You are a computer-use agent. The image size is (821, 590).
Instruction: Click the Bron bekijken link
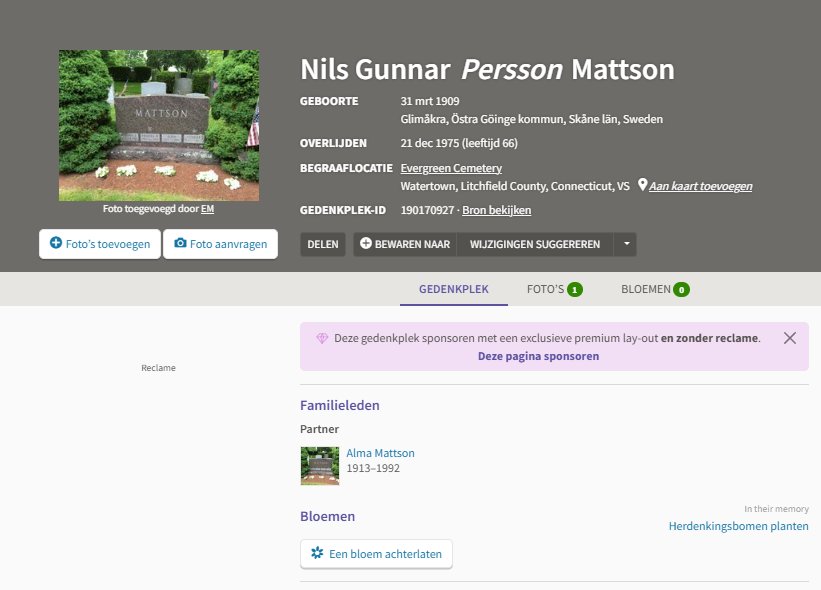496,210
